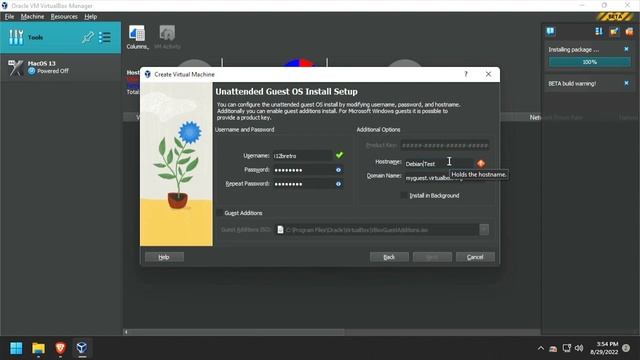640x360 pixels.
Task: Click the horizontal scrollbar left arrow
Action: [x=126, y=332]
